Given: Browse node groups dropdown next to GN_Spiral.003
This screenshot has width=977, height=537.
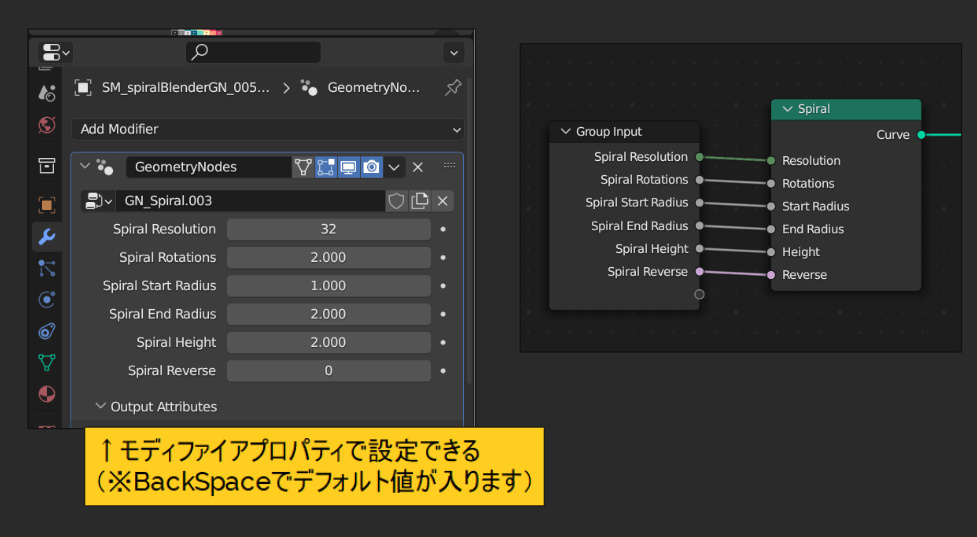Looking at the screenshot, I should 98,201.
